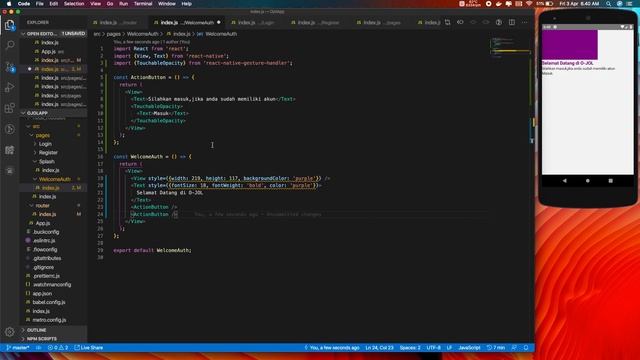Click UTF-8 encoding in status bar
This screenshot has height=360, width=640.
coord(433,348)
